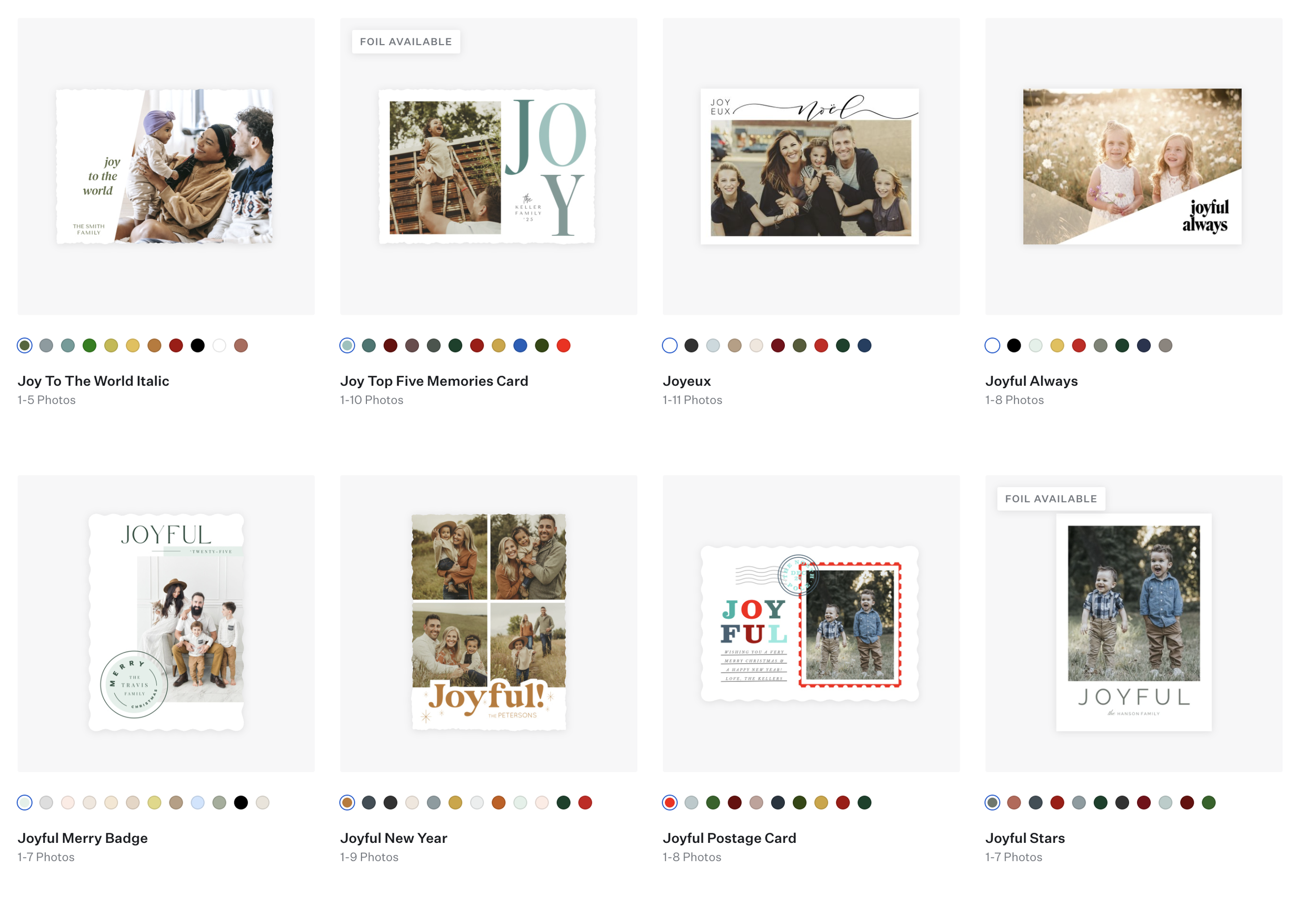Select last green swatch under Joyful Stars
The height and width of the screenshot is (916, 1316).
click(x=1209, y=802)
